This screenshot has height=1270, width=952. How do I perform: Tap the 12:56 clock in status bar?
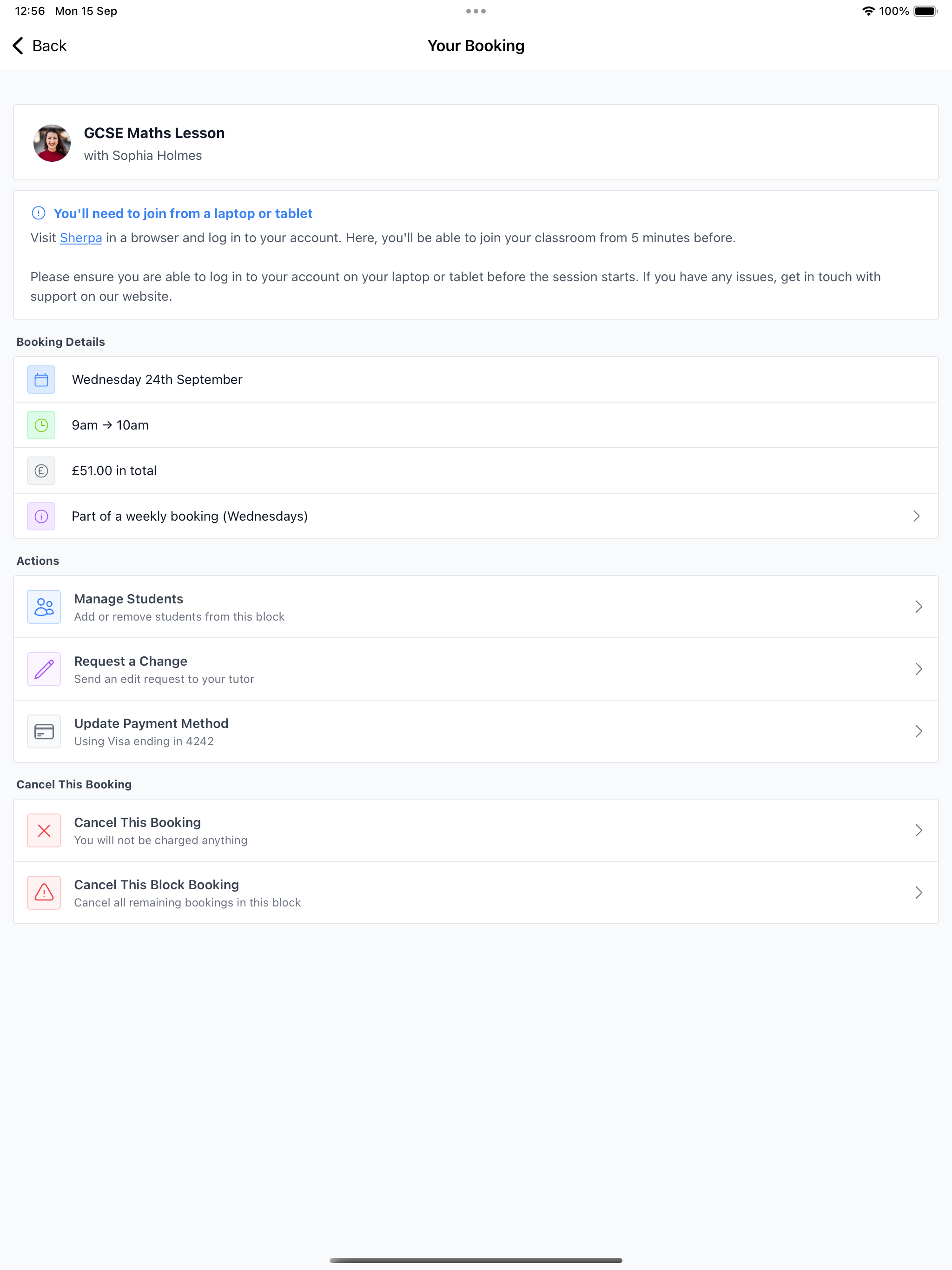30,11
